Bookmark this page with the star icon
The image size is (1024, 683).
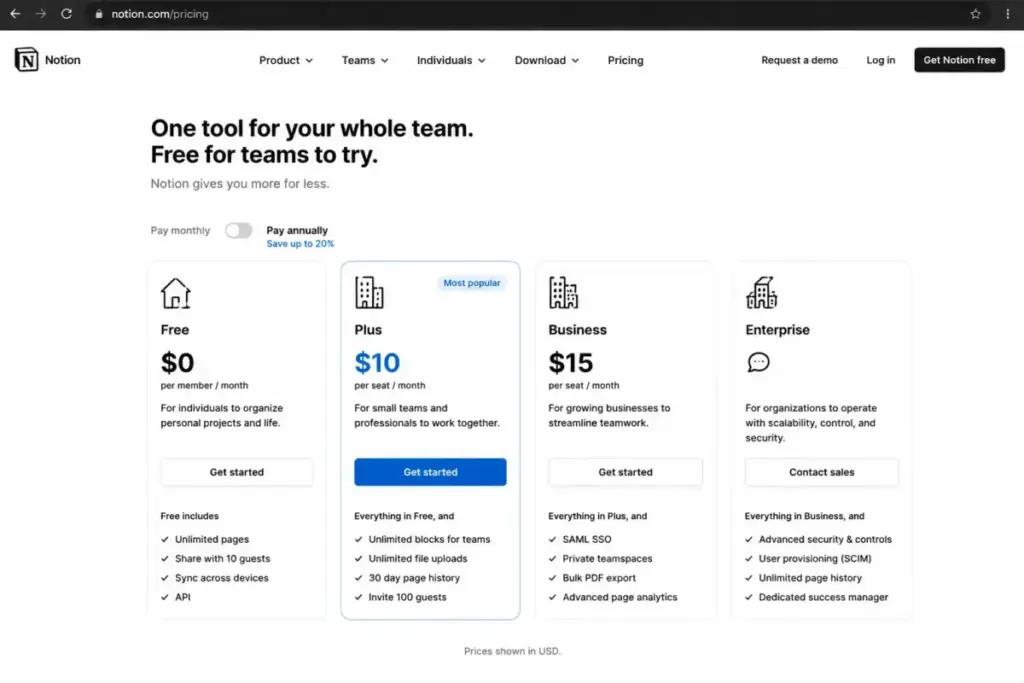975,14
